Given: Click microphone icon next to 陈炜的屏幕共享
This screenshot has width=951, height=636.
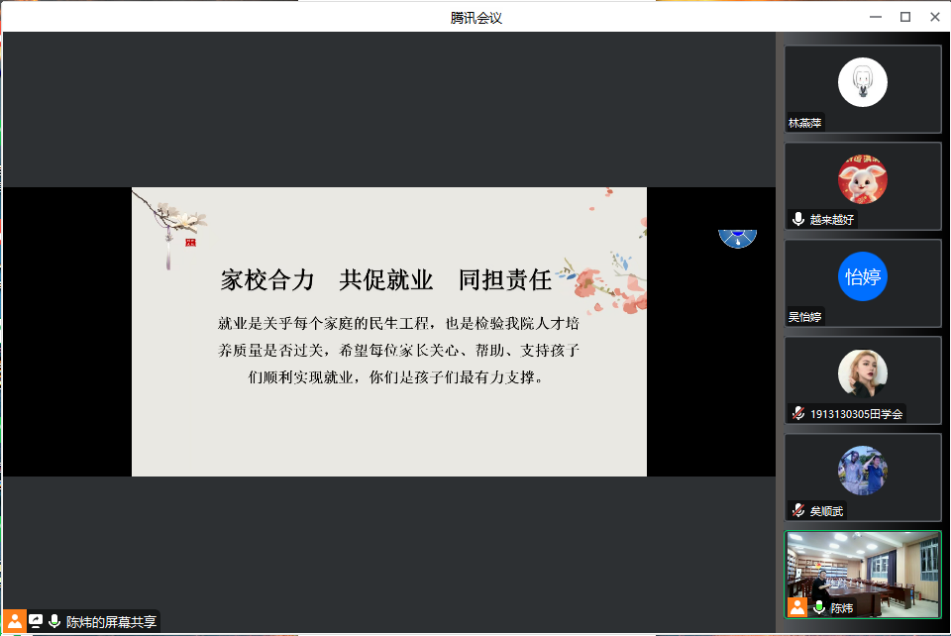Looking at the screenshot, I should coord(54,621).
